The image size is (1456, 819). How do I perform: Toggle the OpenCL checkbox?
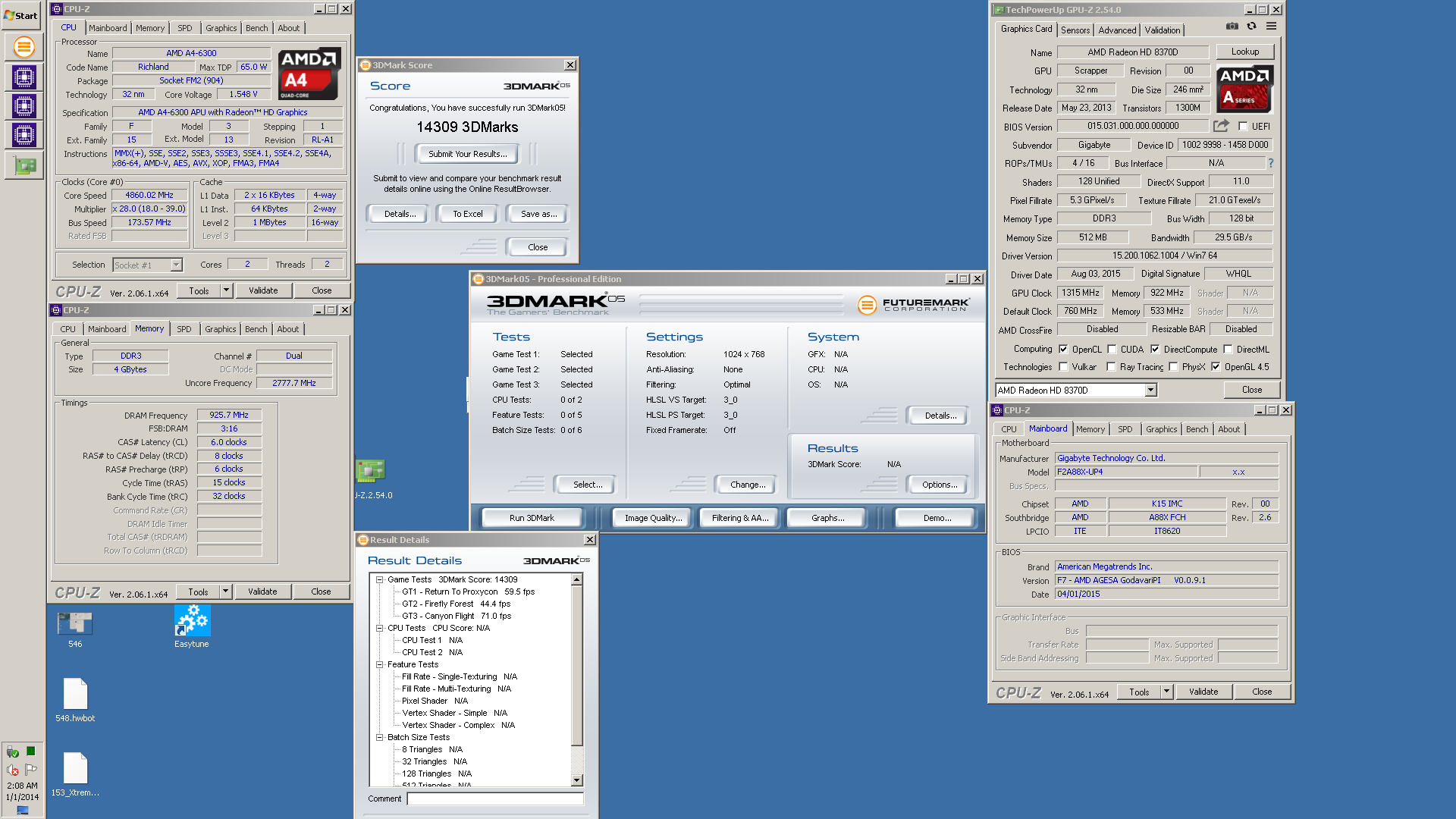(1063, 350)
